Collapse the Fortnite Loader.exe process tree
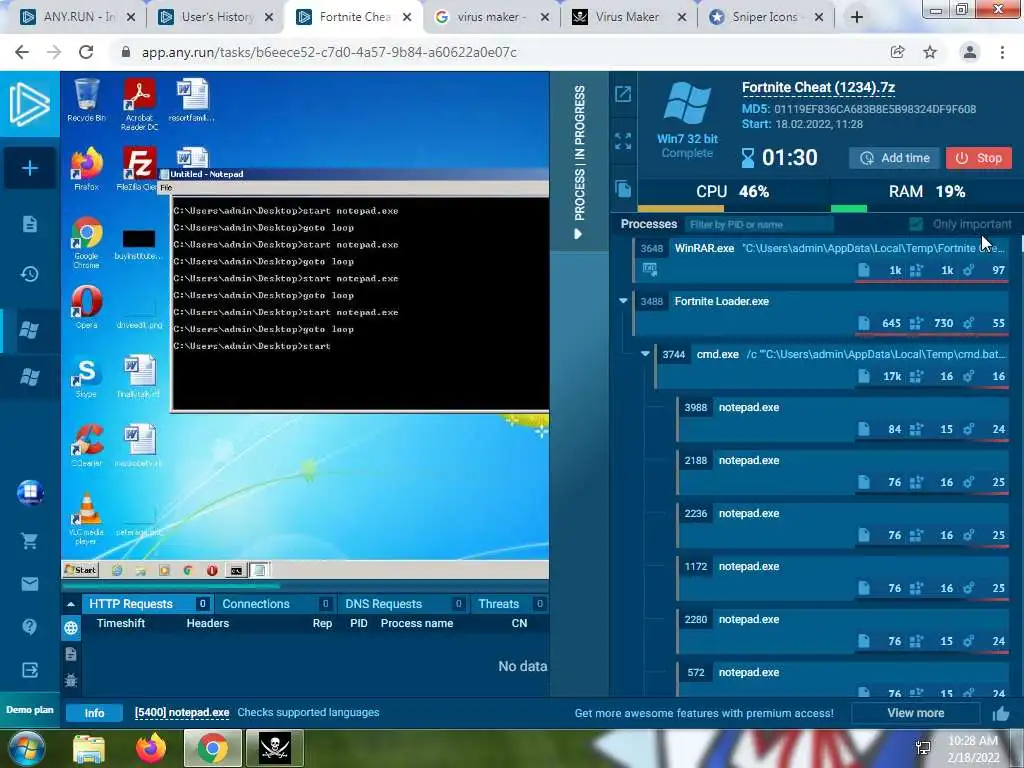The image size is (1024, 768). [x=623, y=301]
